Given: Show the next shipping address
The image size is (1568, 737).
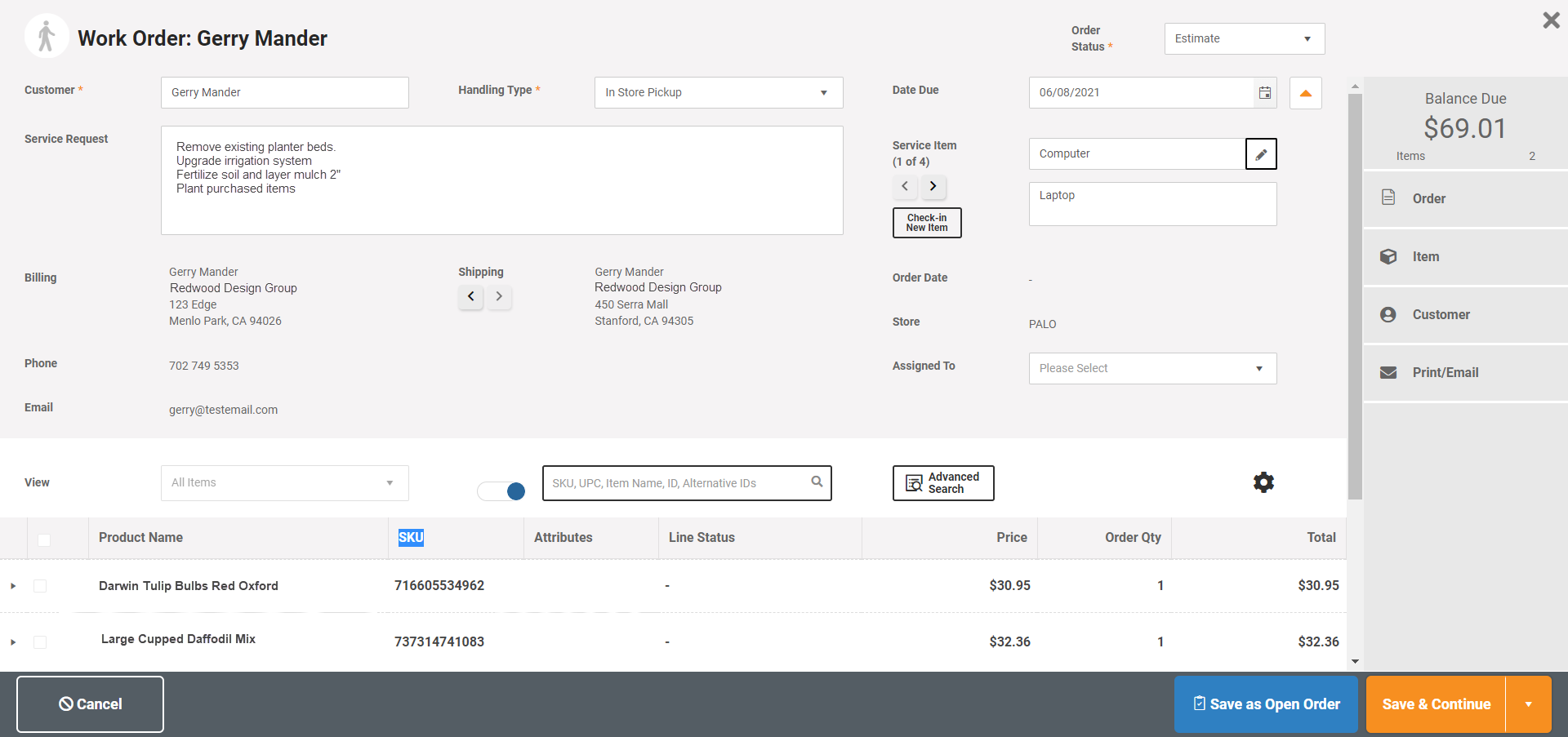Looking at the screenshot, I should pos(499,296).
